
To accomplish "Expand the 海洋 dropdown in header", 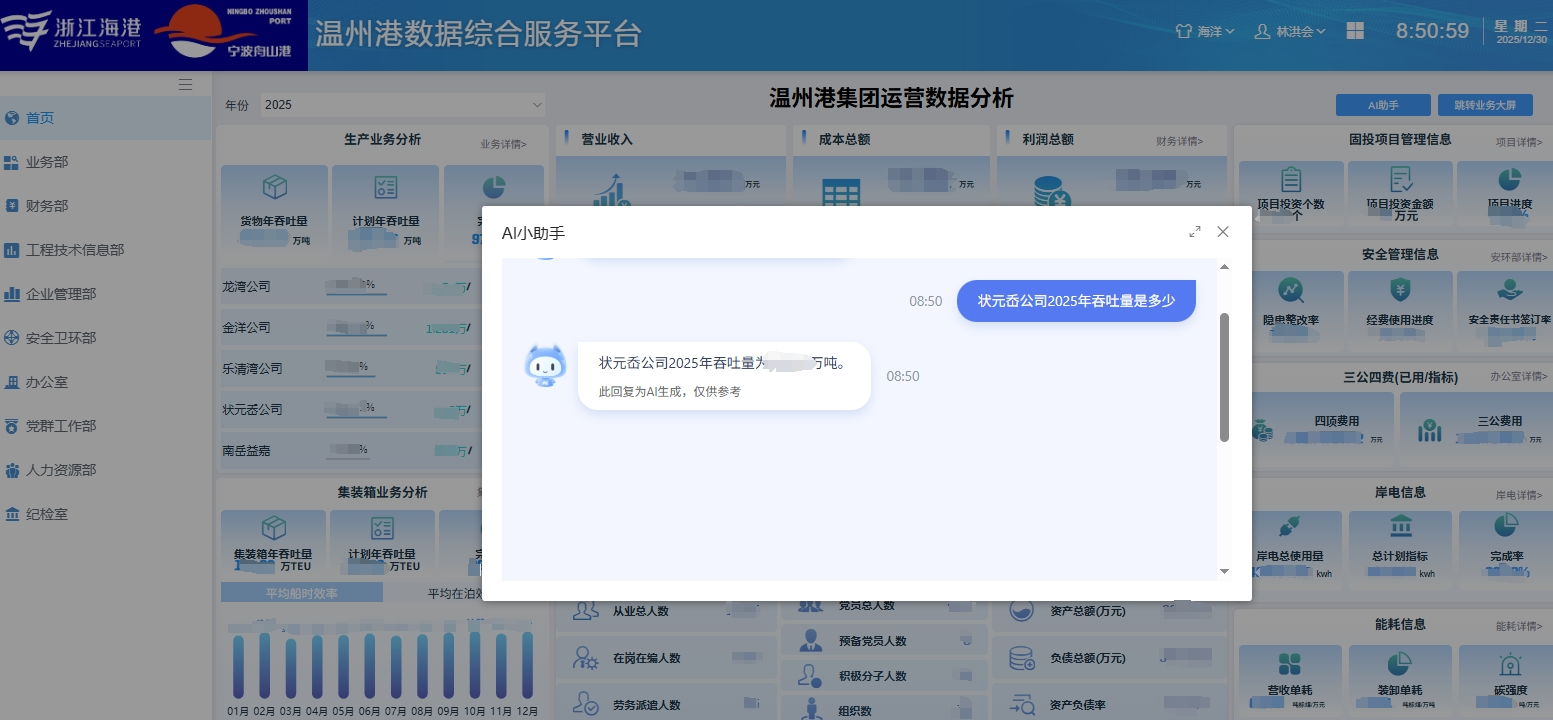I will coord(1205,31).
